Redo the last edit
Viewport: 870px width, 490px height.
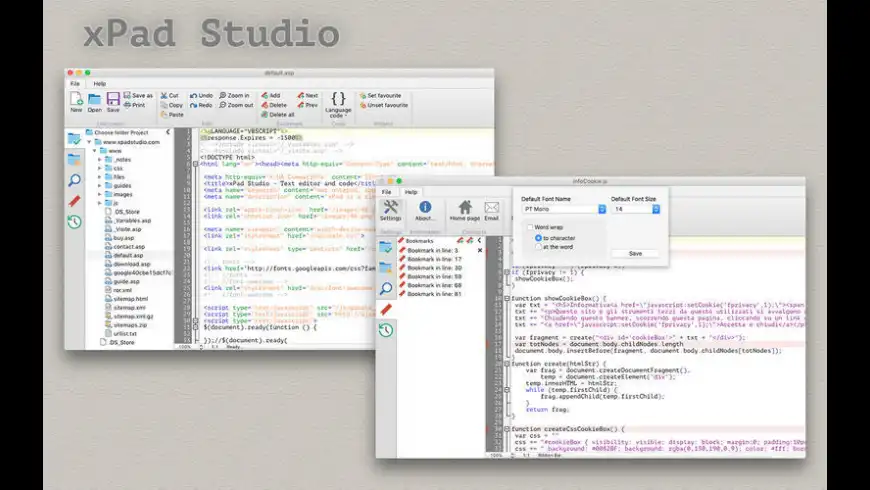coord(201,105)
